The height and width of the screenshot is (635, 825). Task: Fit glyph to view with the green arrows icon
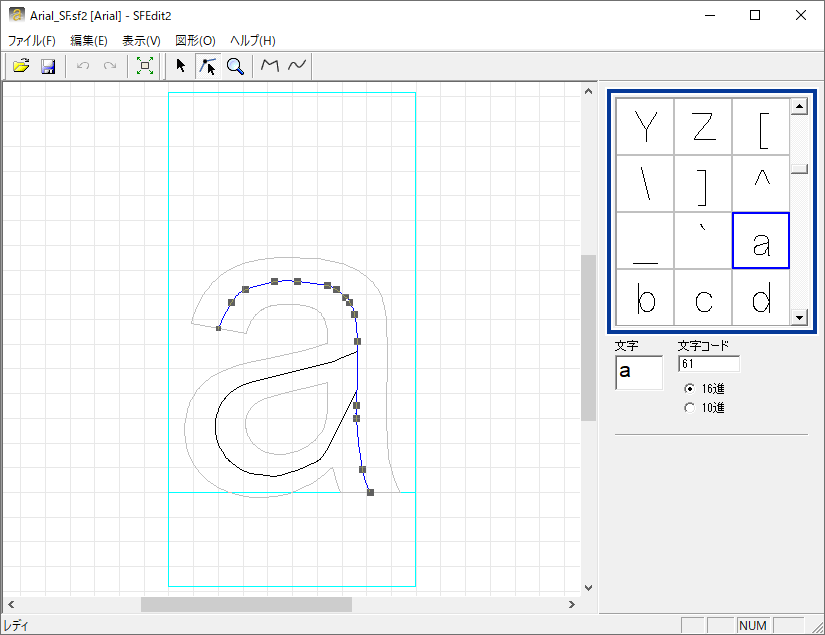point(145,66)
